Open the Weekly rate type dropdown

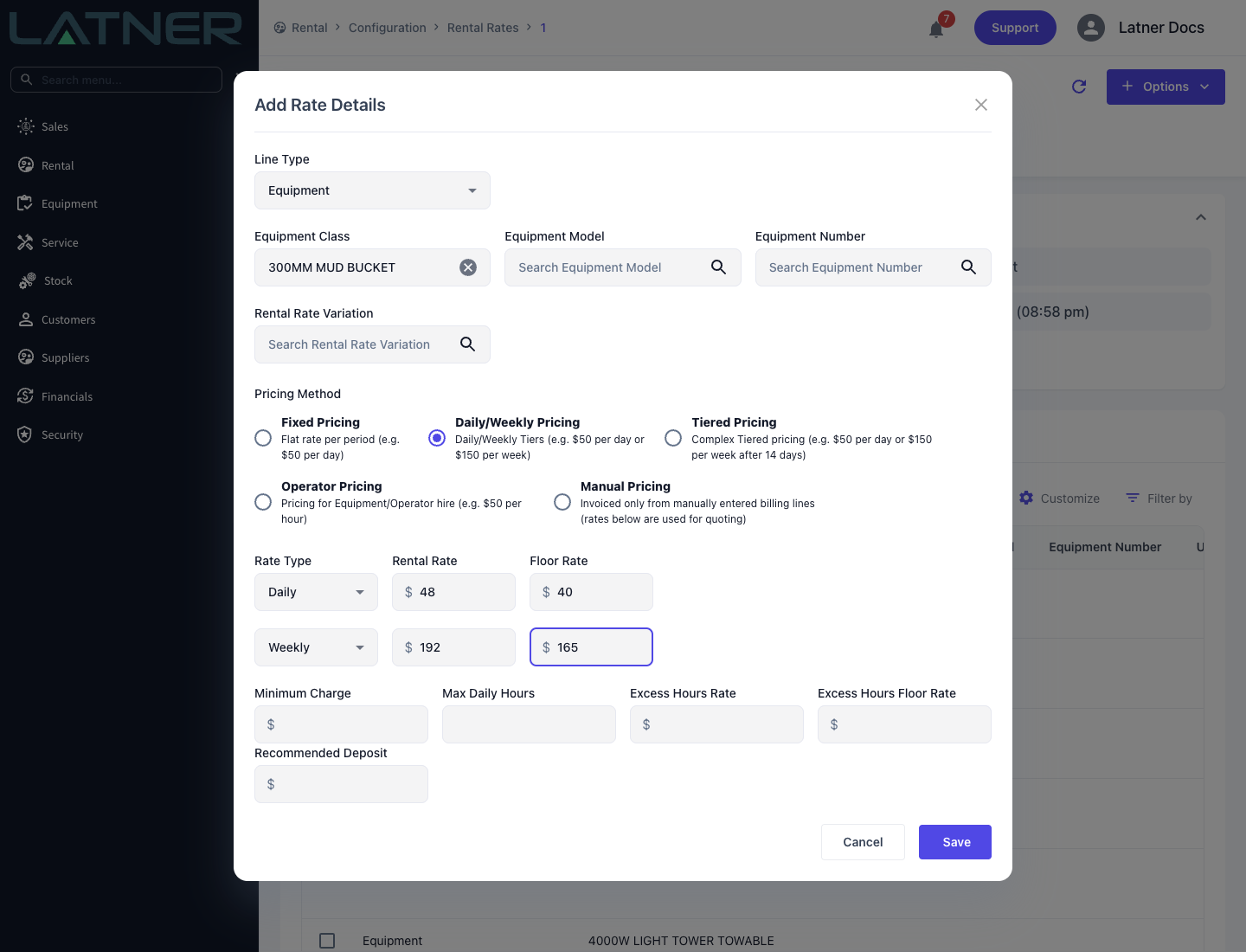(316, 647)
